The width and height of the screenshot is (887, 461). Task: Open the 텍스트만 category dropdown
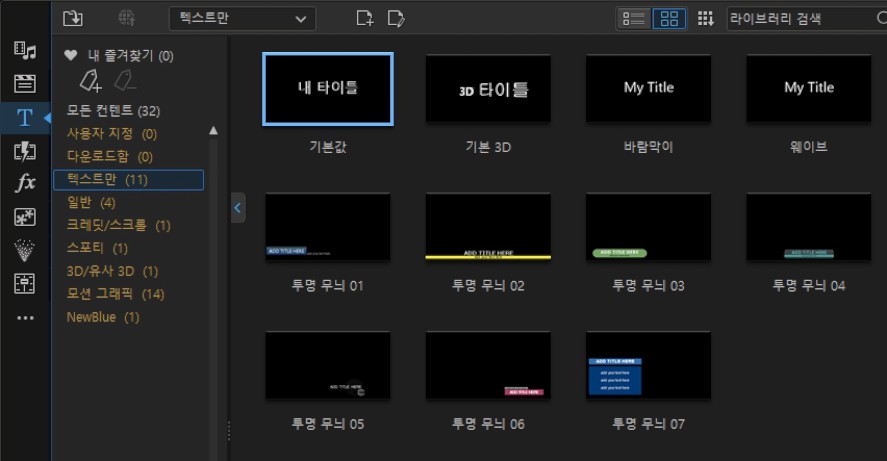pyautogui.click(x=243, y=19)
